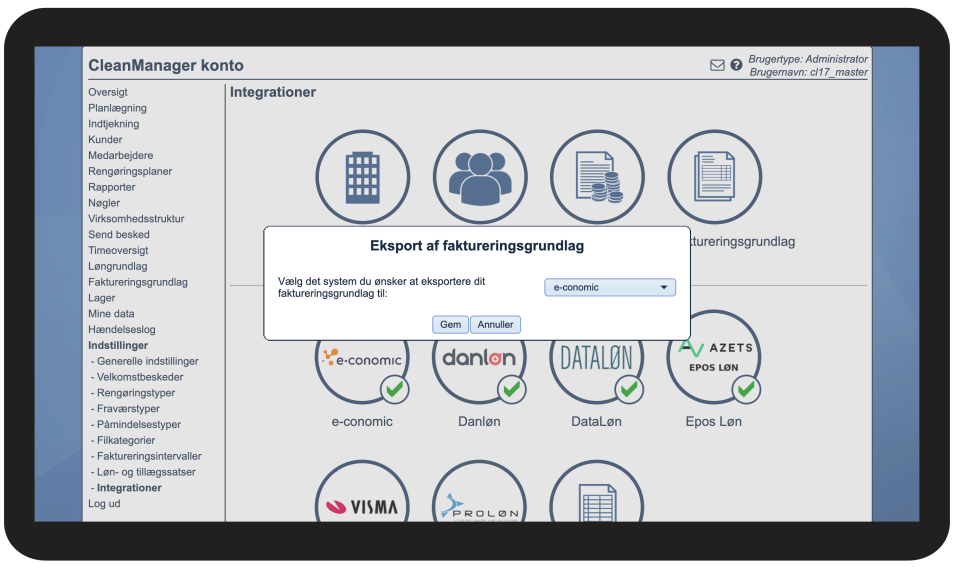Open Mine data in the sidebar
The image size is (954, 567).
pyautogui.click(x=111, y=313)
